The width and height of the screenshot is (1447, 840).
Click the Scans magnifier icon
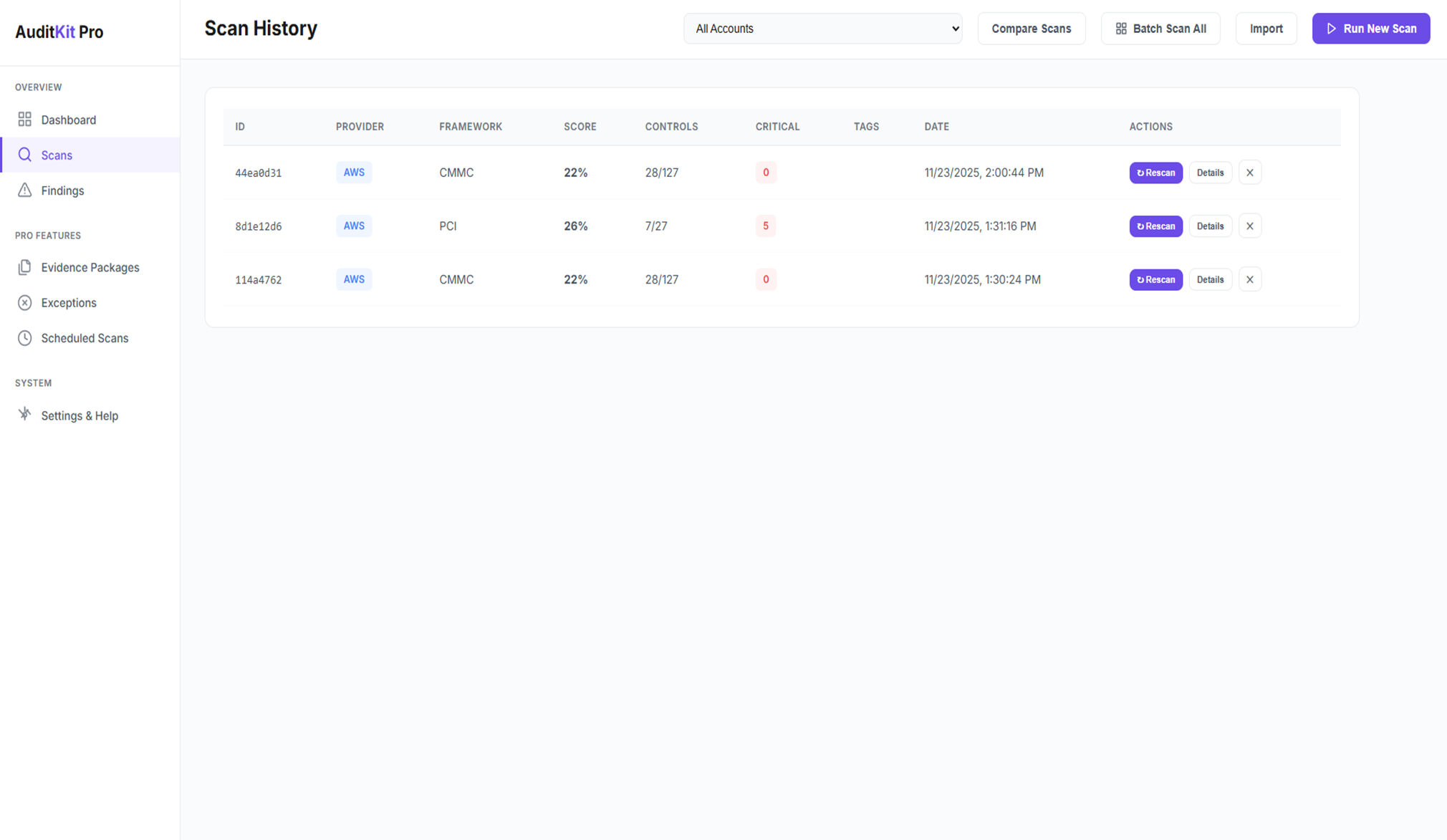coord(25,155)
